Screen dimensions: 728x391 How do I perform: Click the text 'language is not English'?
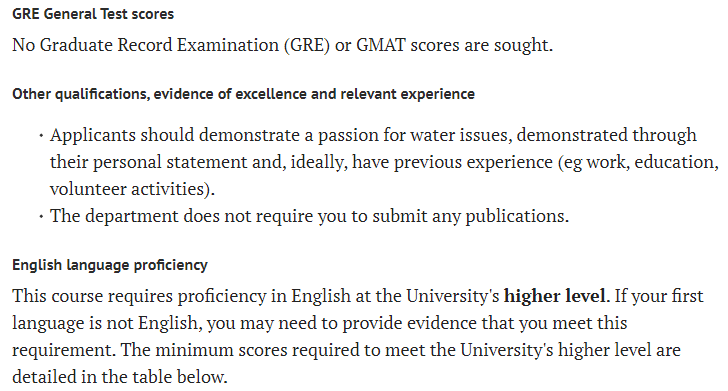tap(106, 323)
